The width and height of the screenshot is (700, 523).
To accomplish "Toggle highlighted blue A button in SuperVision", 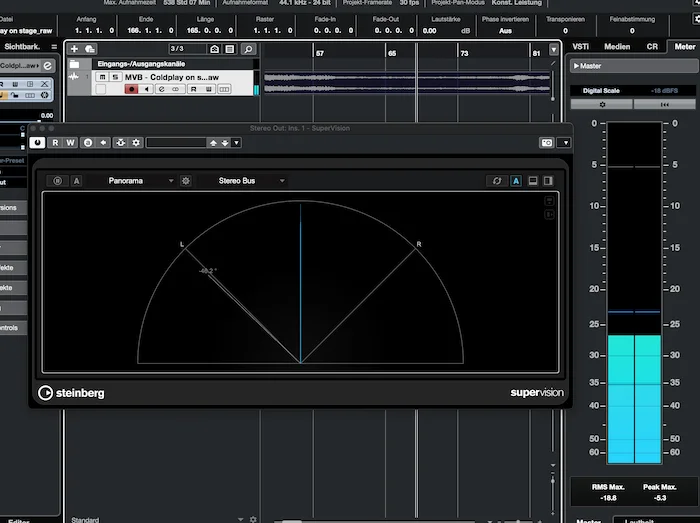I will point(516,181).
